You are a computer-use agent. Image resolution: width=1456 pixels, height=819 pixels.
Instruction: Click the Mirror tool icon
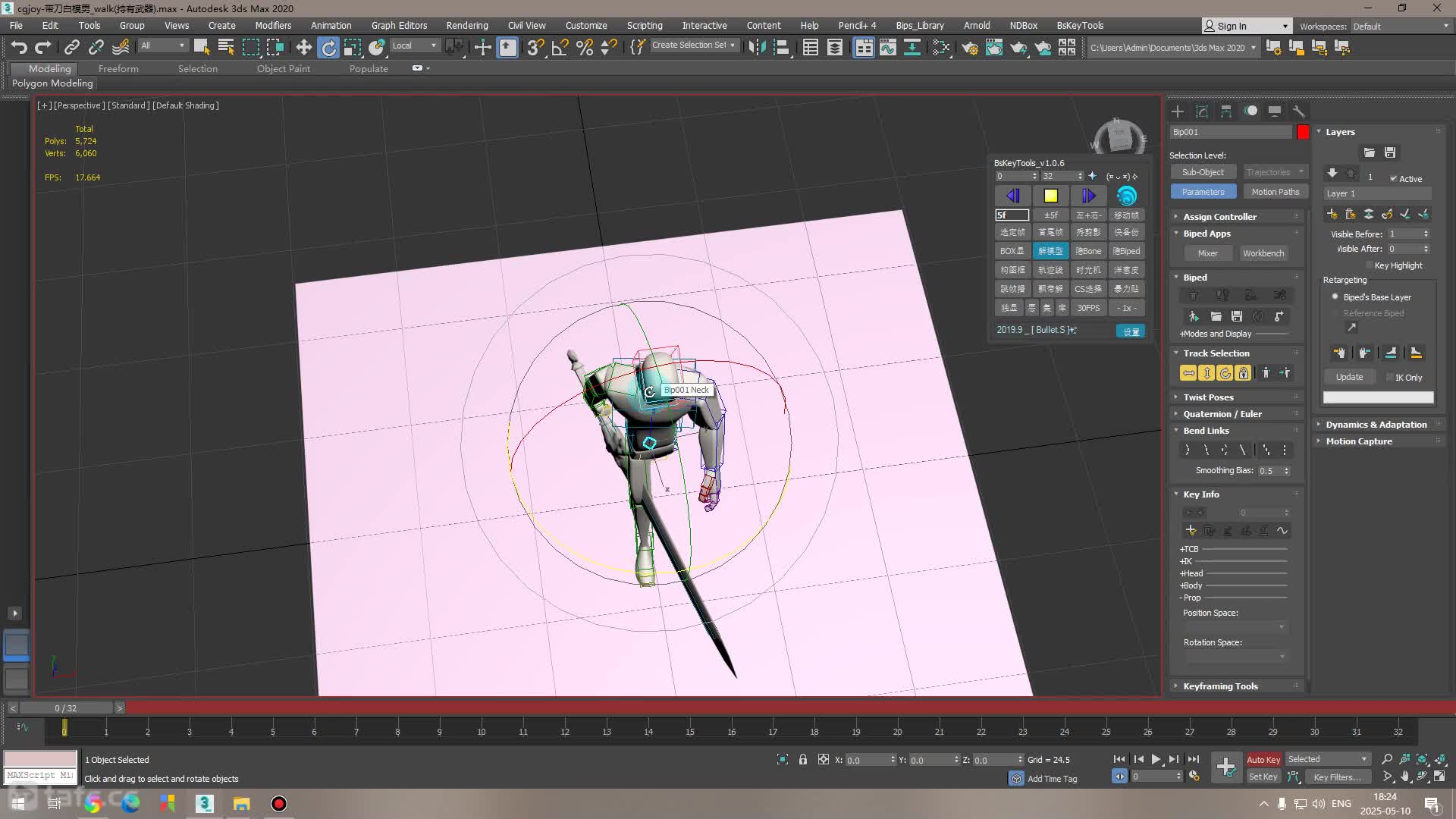[757, 48]
